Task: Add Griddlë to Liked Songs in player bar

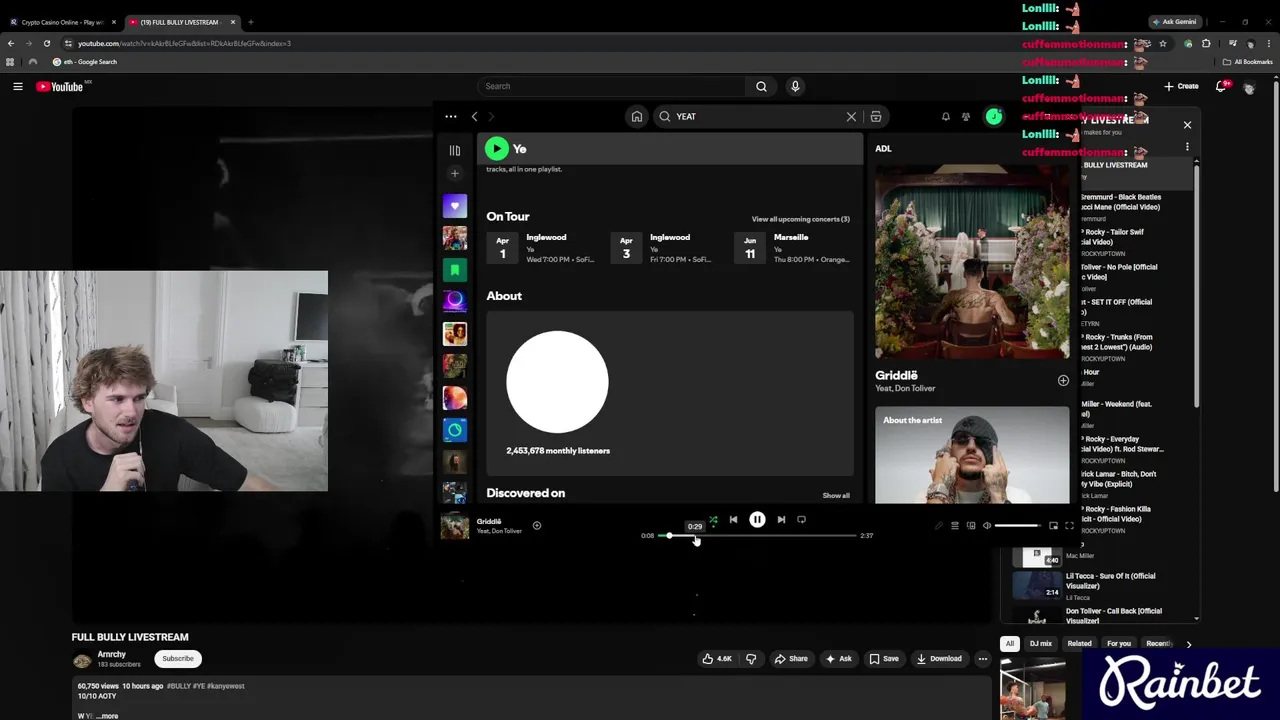Action: click(537, 525)
